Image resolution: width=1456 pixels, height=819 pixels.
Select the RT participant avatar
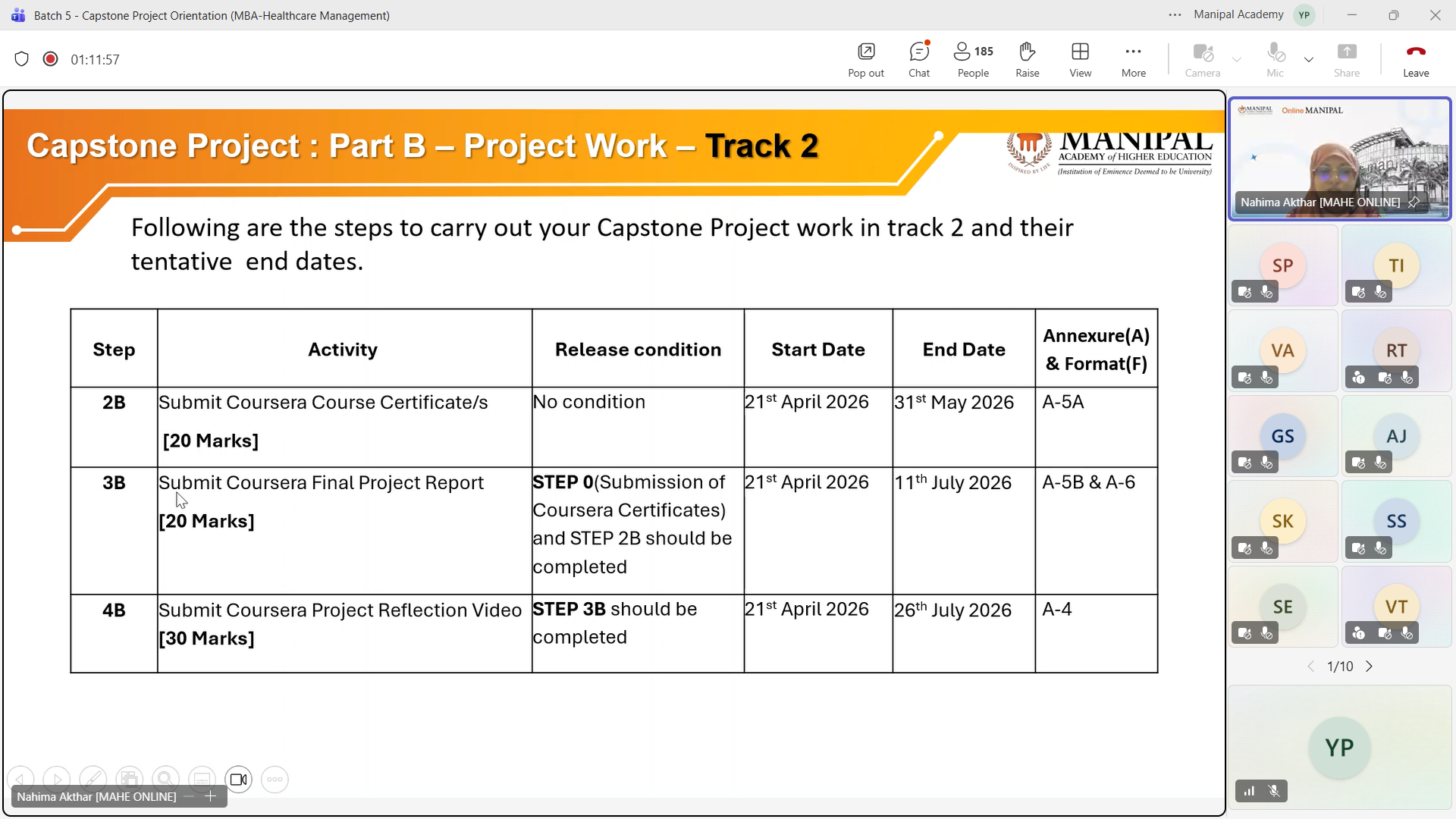click(1397, 350)
